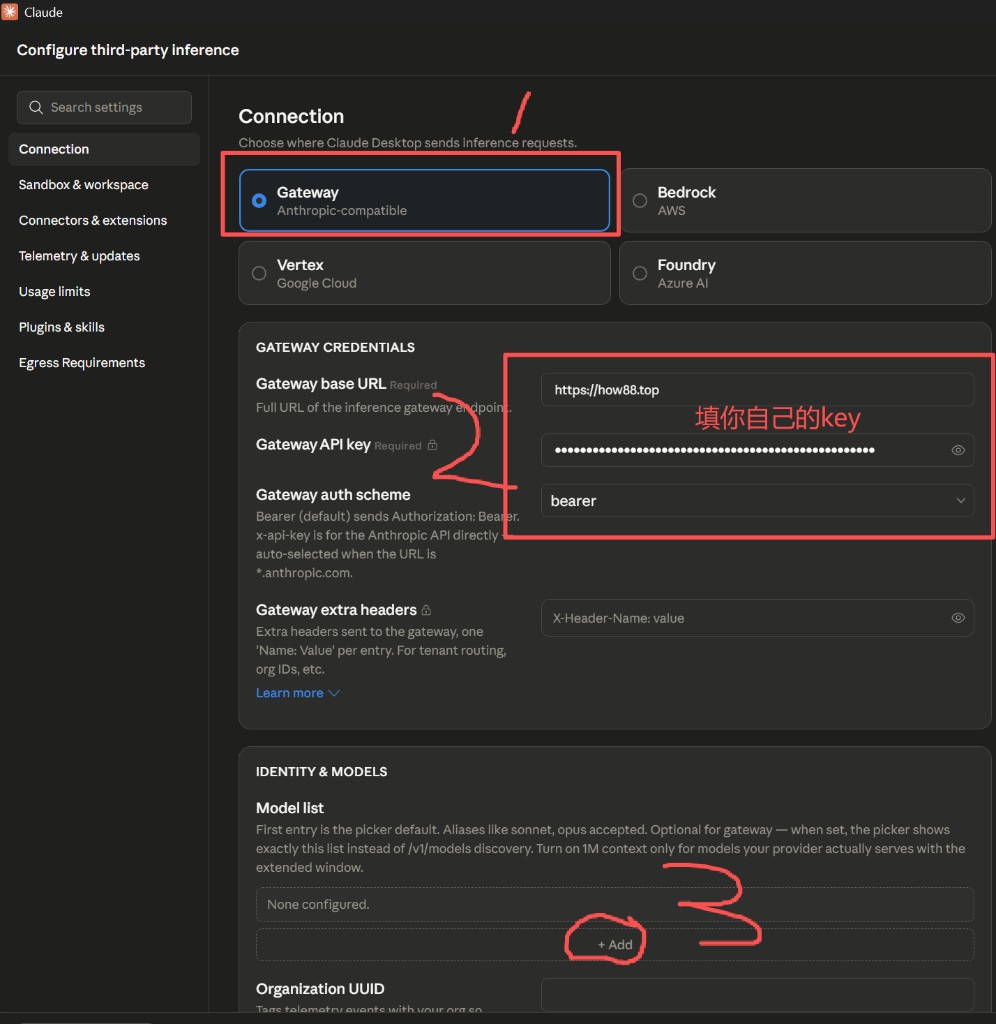Click the Gateway auth scheme label
This screenshot has width=996, height=1024.
coord(333,494)
